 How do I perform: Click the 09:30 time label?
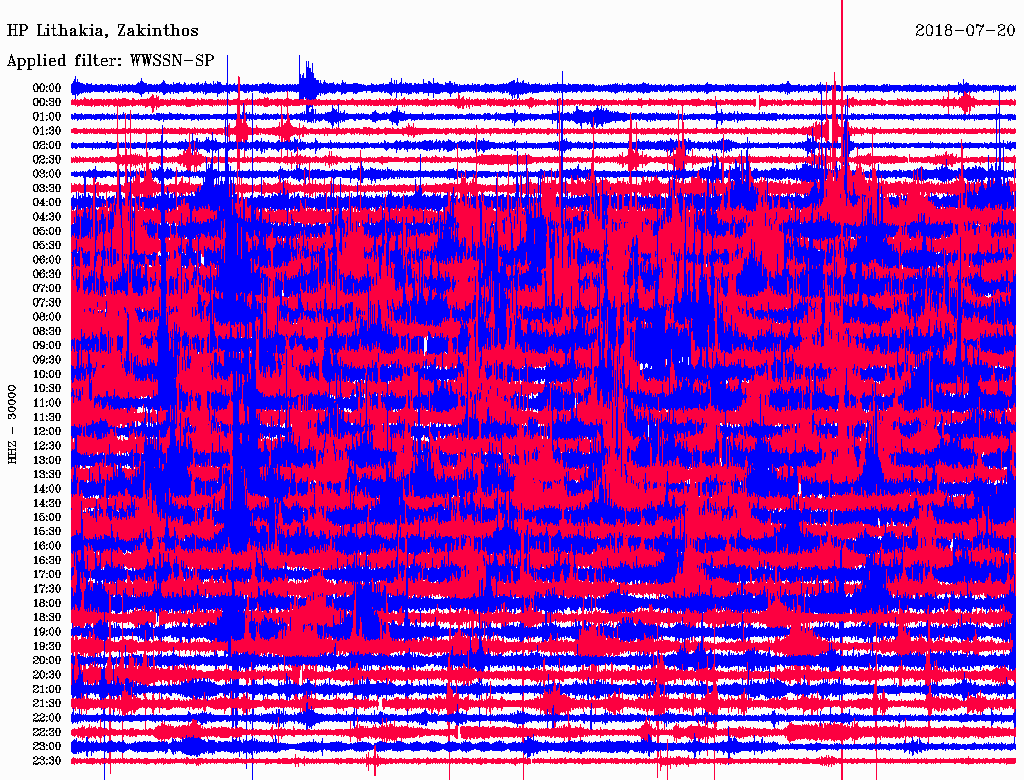[x=47, y=360]
